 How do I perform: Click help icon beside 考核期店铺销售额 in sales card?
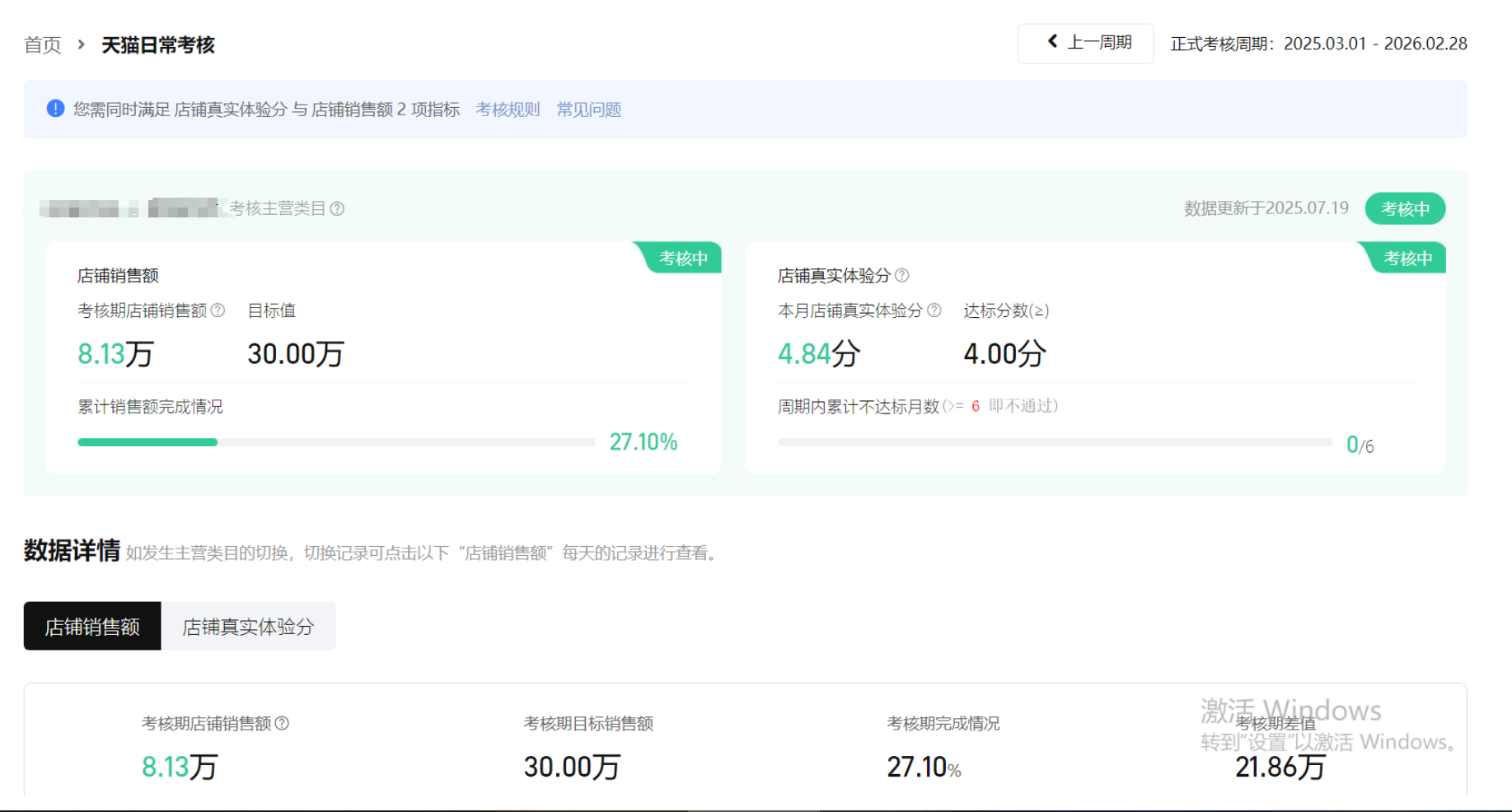218,310
